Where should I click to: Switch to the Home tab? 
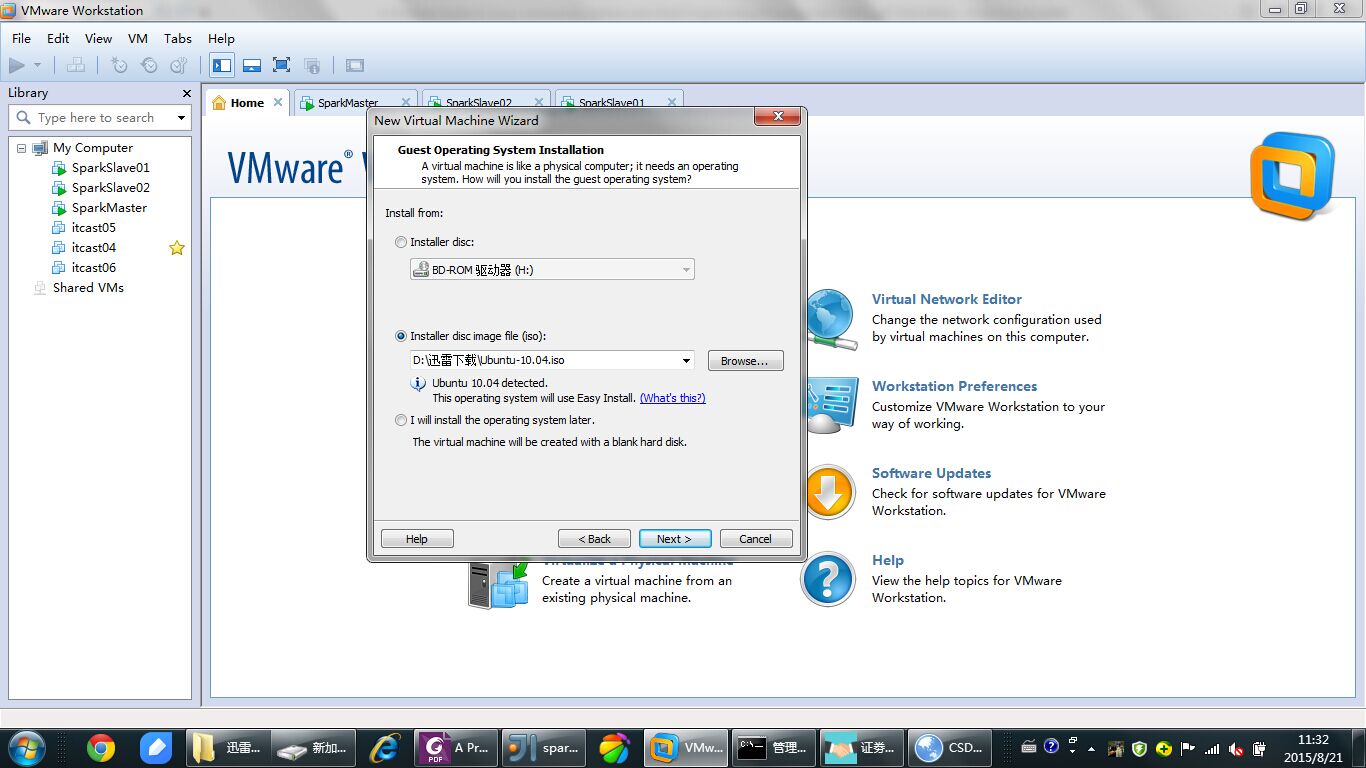point(247,103)
